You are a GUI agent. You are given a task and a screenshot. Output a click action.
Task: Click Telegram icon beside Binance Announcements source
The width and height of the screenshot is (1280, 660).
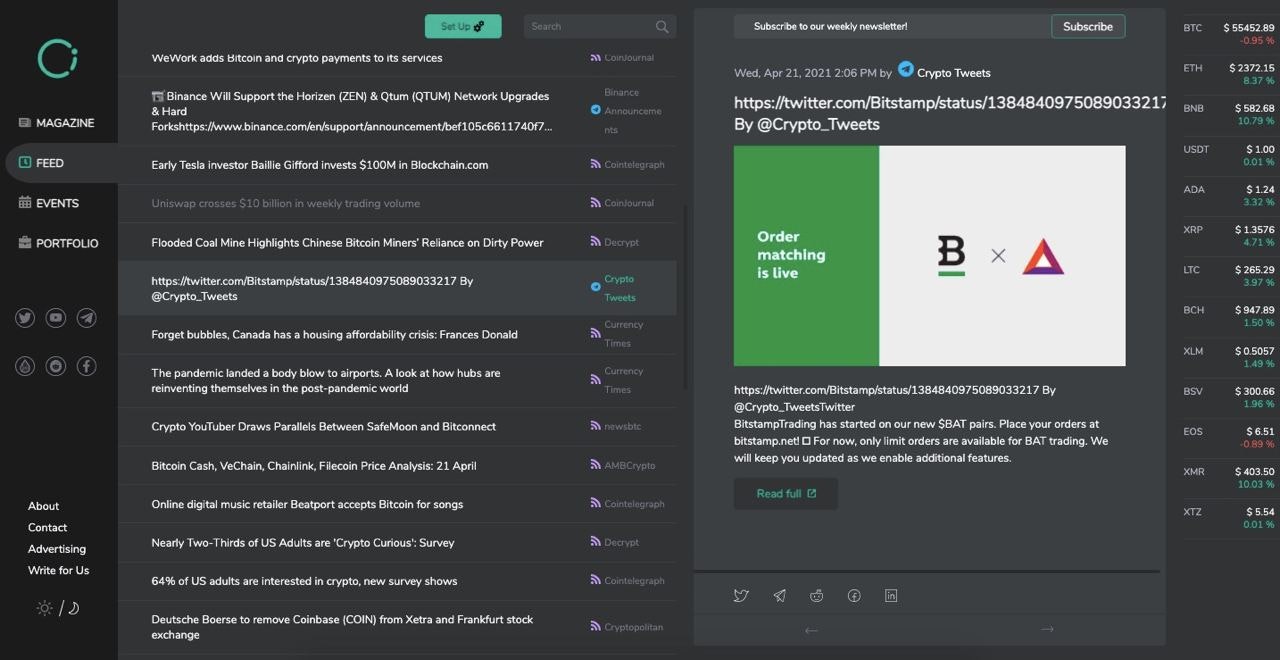[x=596, y=110]
